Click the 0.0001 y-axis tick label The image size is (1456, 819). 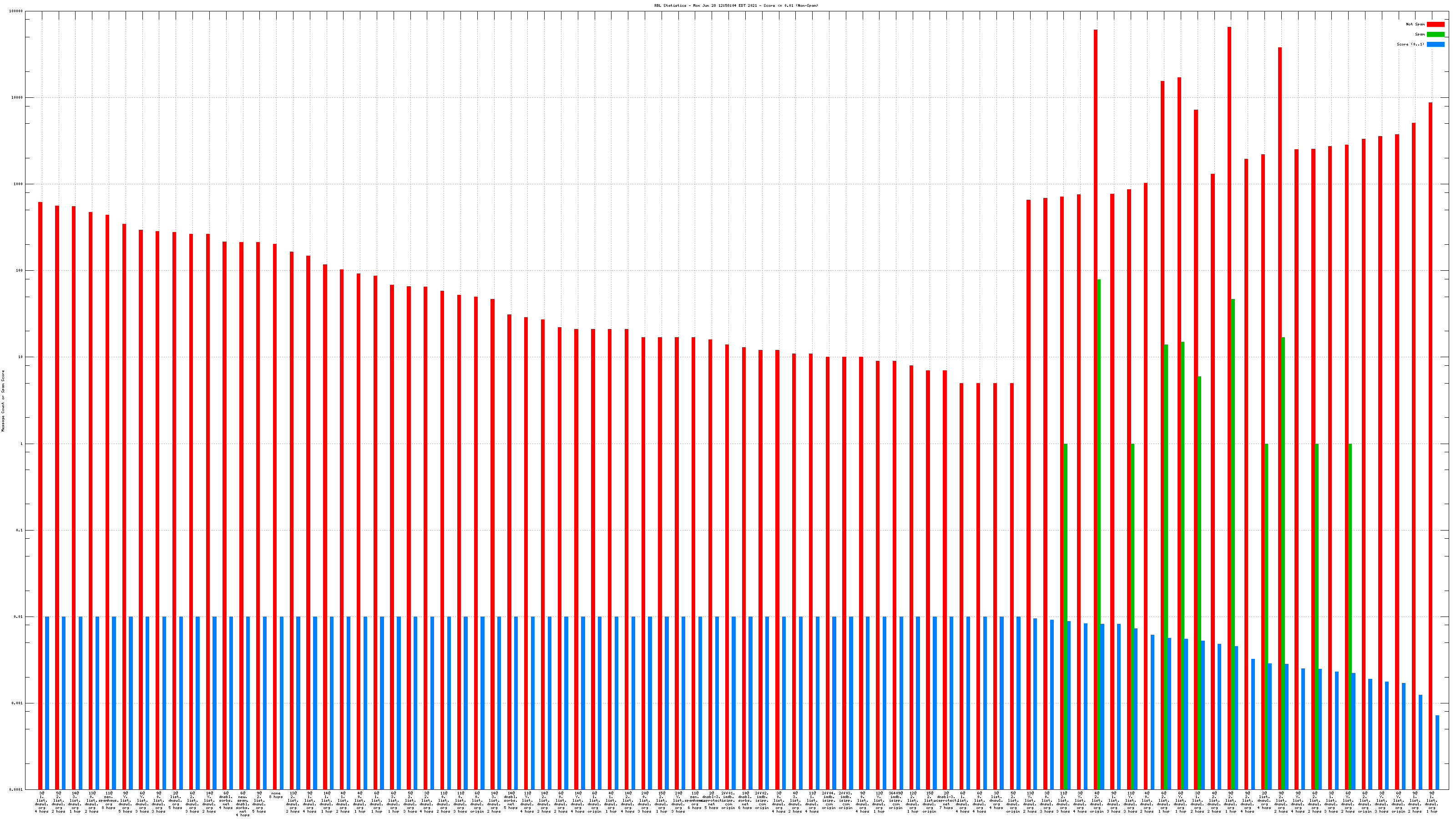click(x=16, y=789)
